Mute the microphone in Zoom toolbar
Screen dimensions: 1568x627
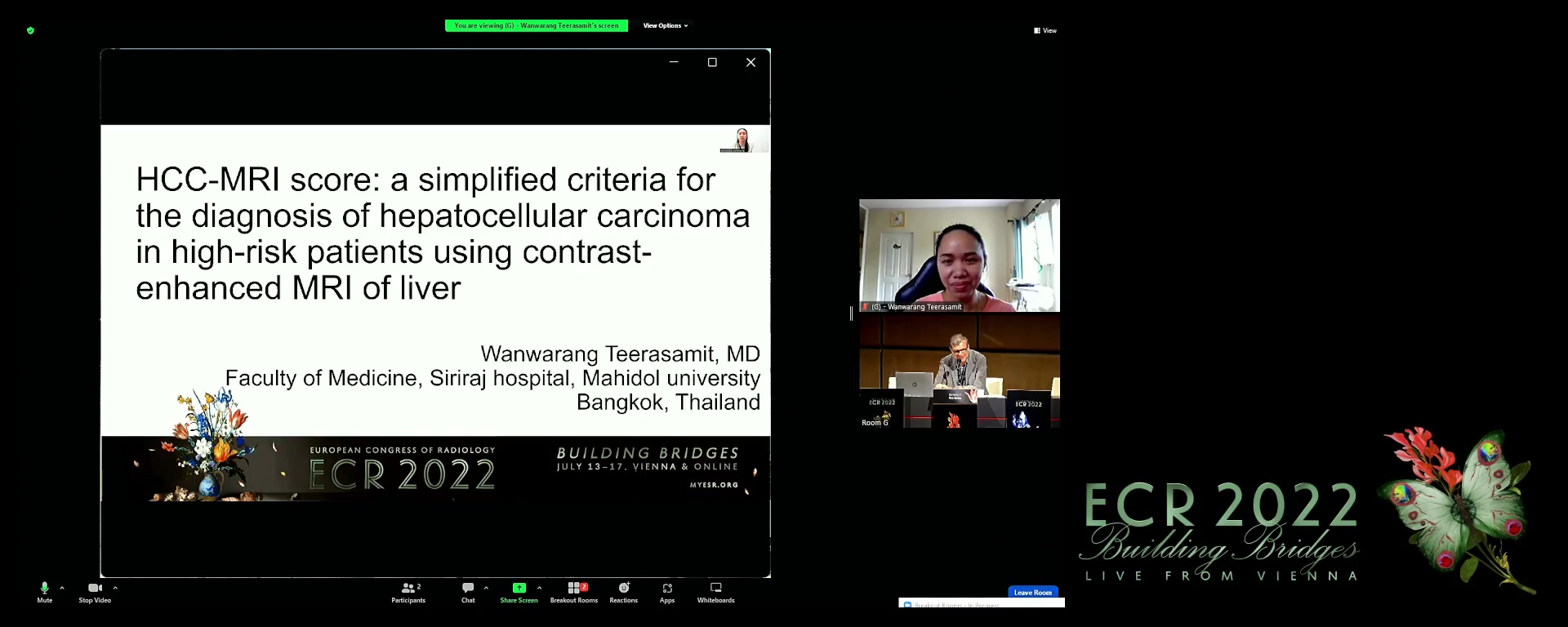44,593
